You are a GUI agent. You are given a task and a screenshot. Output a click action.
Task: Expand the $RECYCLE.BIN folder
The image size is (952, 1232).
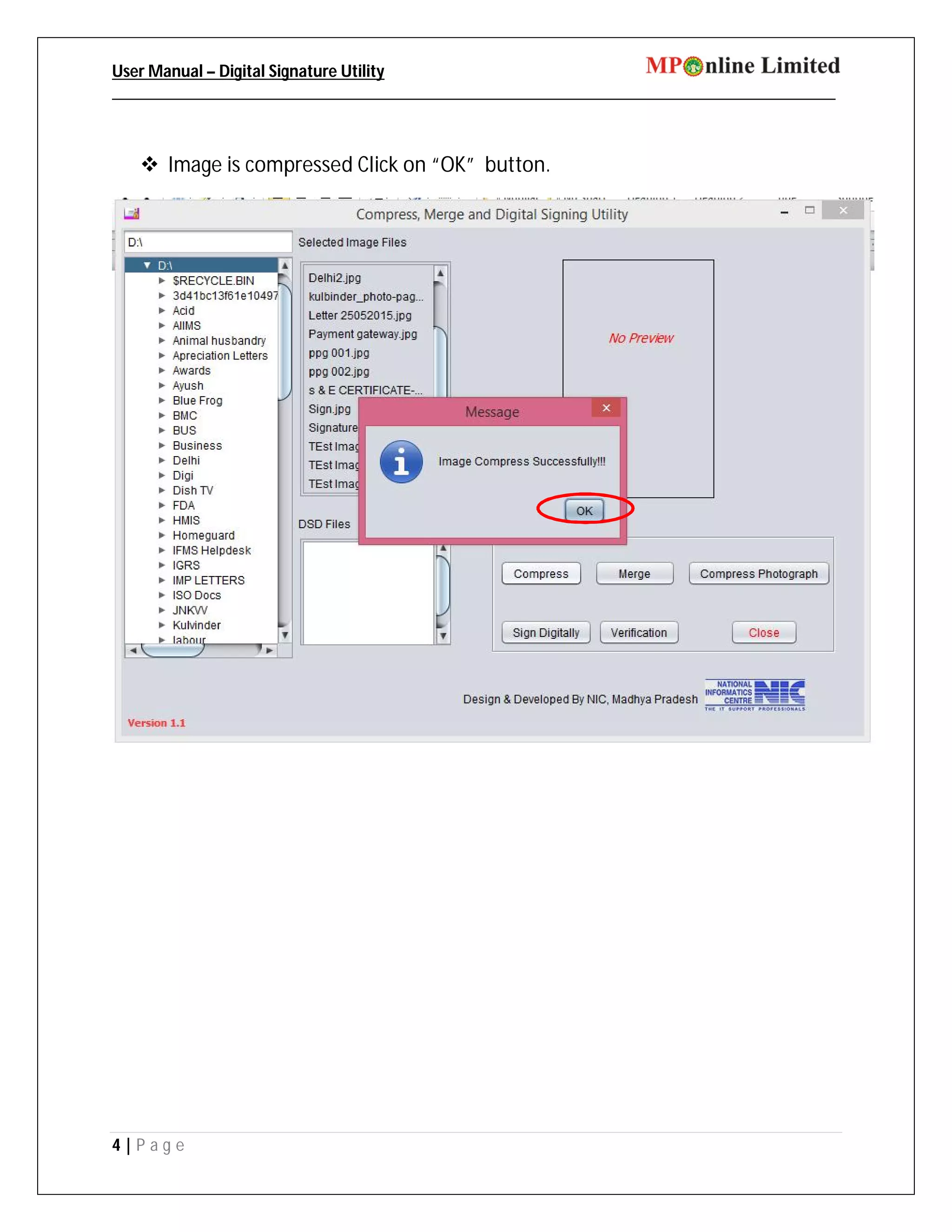coord(162,280)
